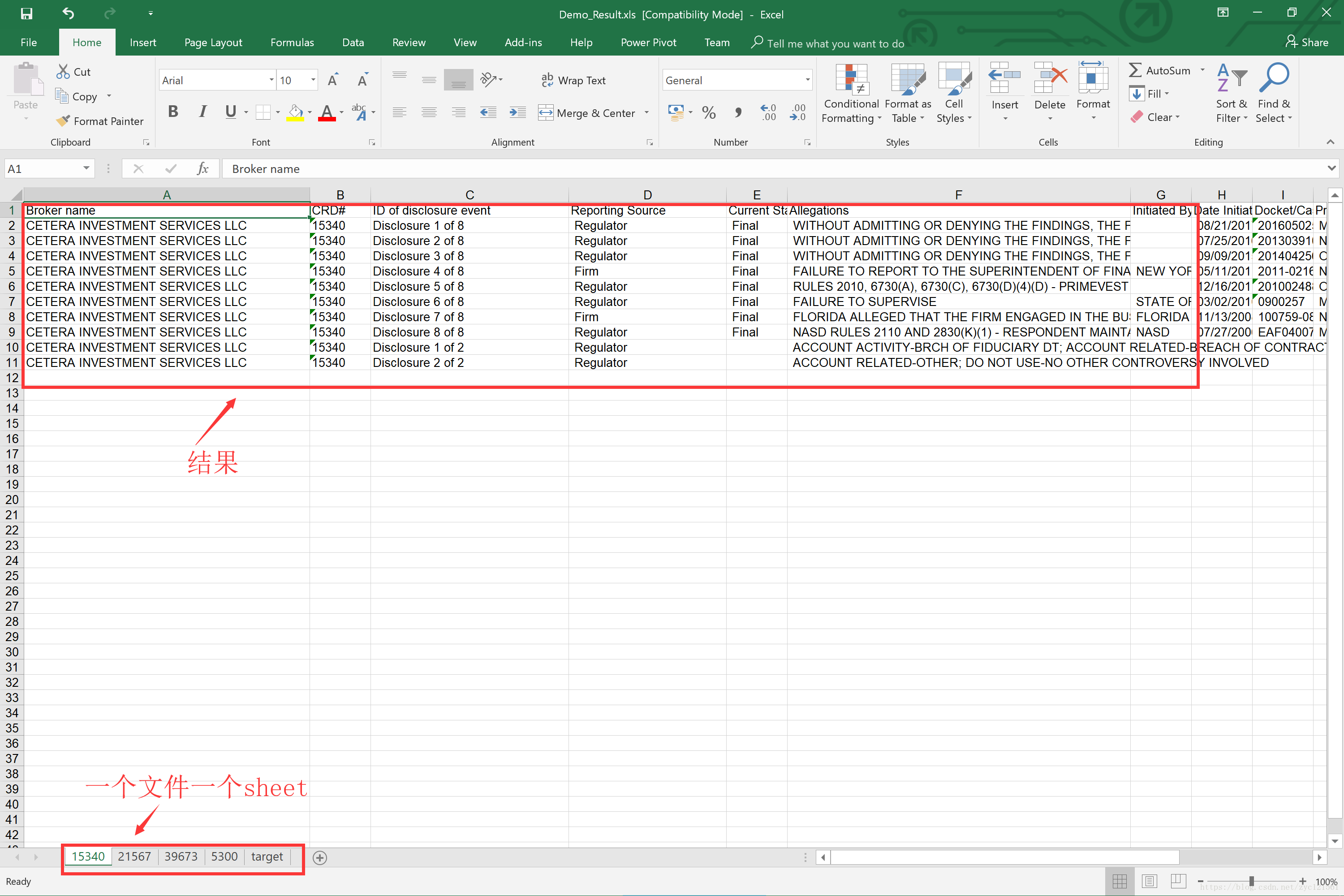
Task: Click the Clear button
Action: pos(1155,117)
